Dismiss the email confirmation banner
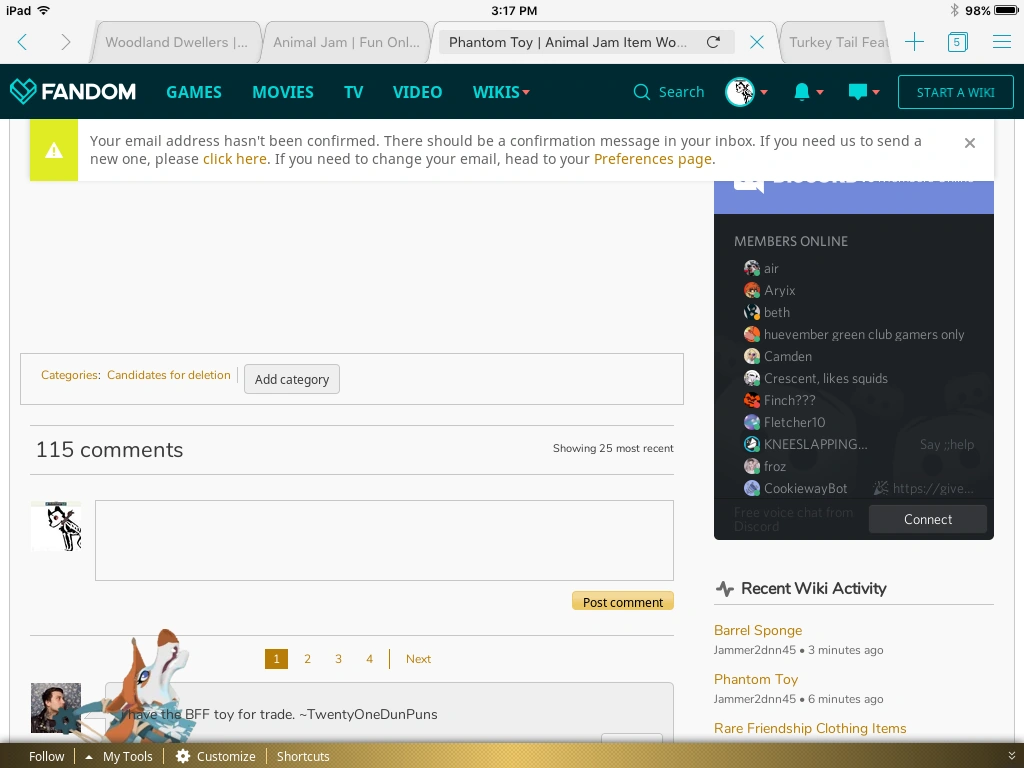This screenshot has height=768, width=1024. [x=970, y=143]
